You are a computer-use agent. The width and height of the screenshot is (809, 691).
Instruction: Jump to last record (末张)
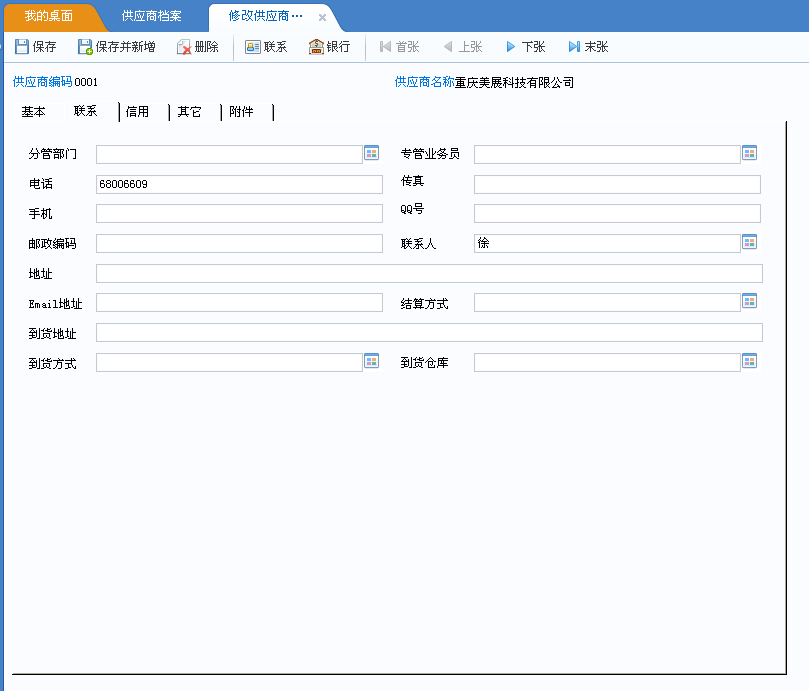[574, 47]
